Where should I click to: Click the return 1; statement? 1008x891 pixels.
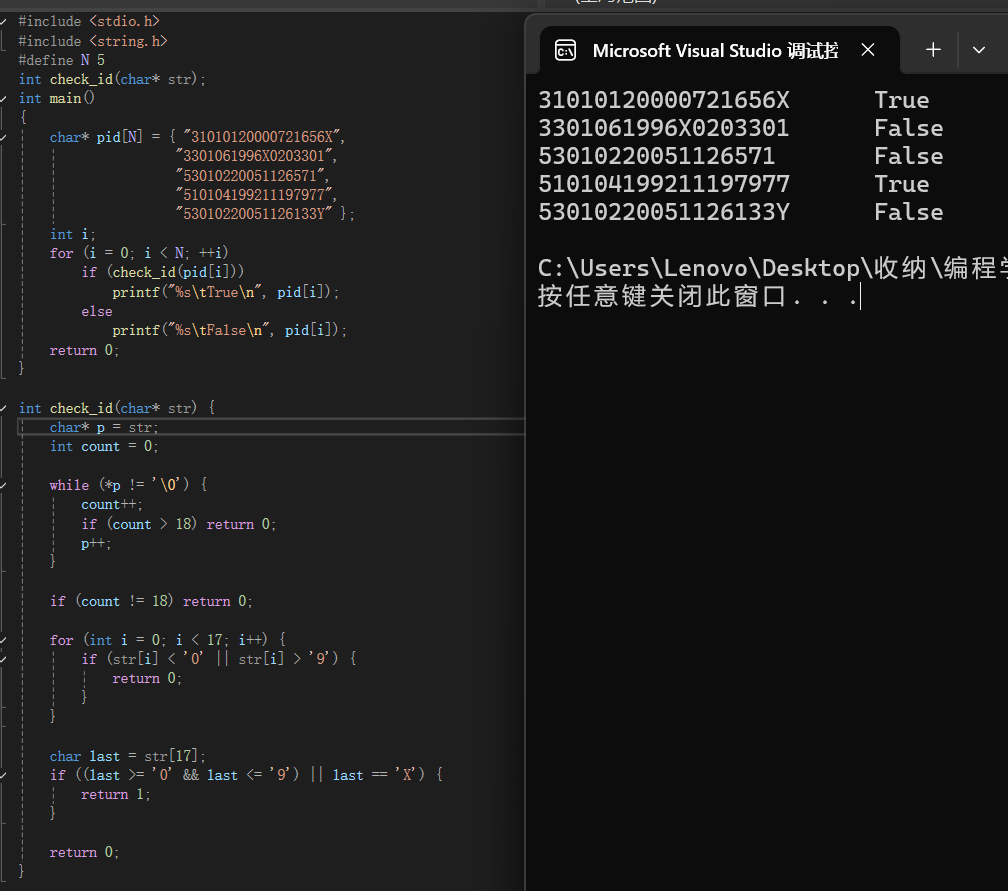pos(116,795)
